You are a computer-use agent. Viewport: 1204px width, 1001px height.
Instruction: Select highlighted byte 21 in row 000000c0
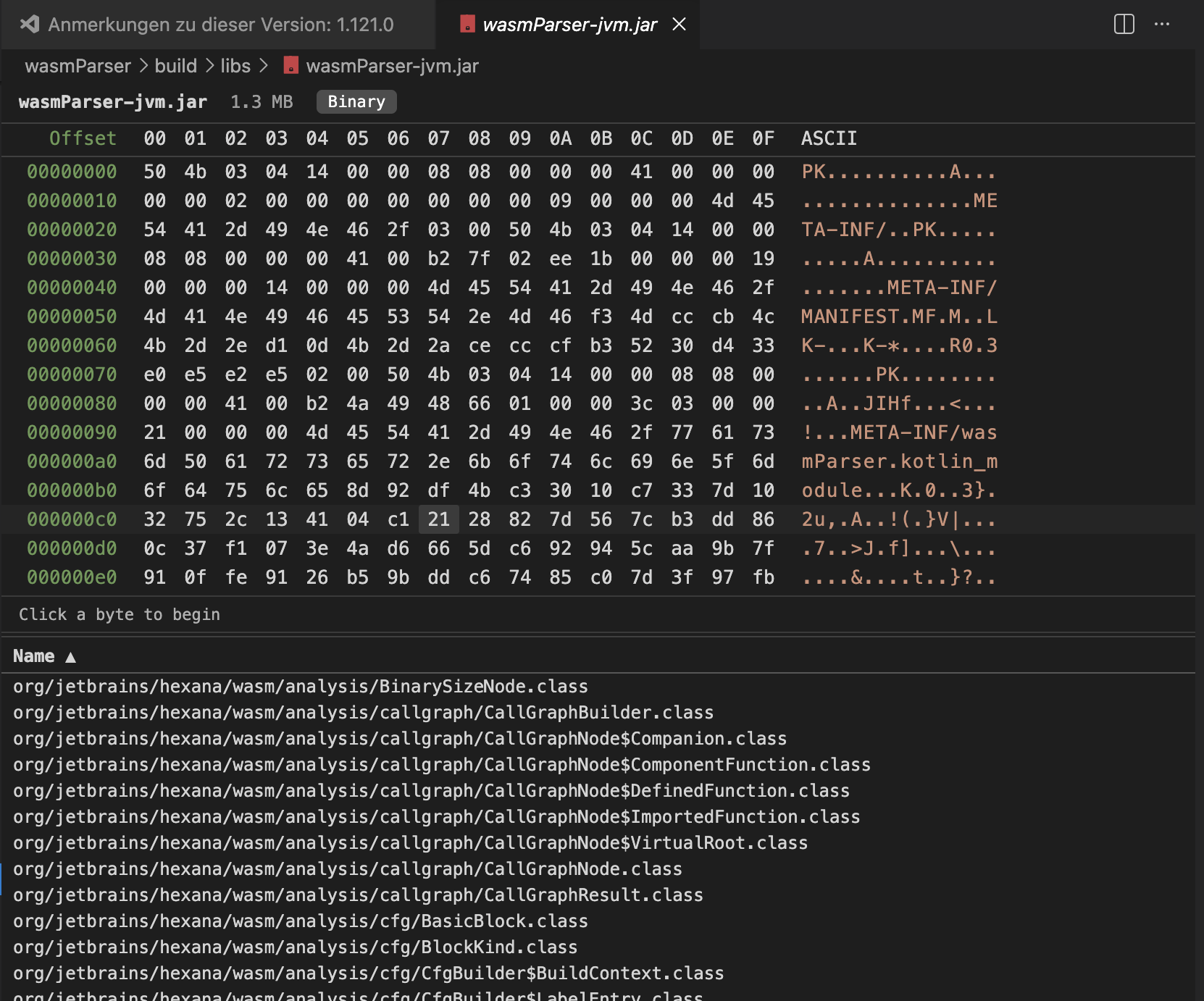[439, 519]
